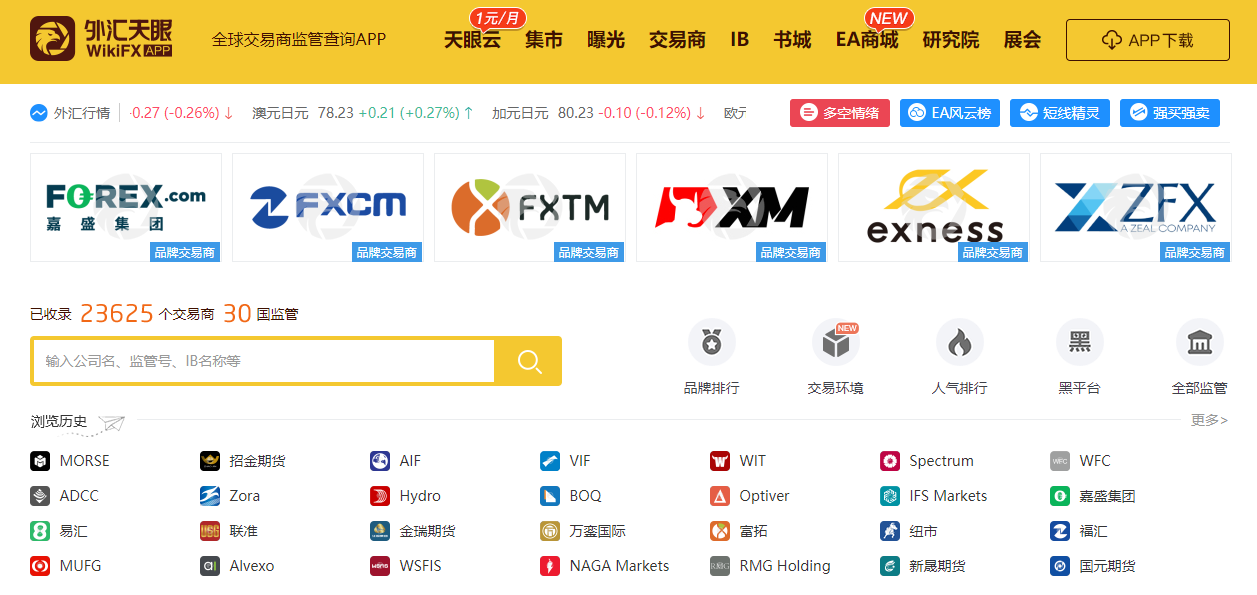Screen dimensions: 1257x595
Task: Open the FXCM broker card
Action: 328,207
